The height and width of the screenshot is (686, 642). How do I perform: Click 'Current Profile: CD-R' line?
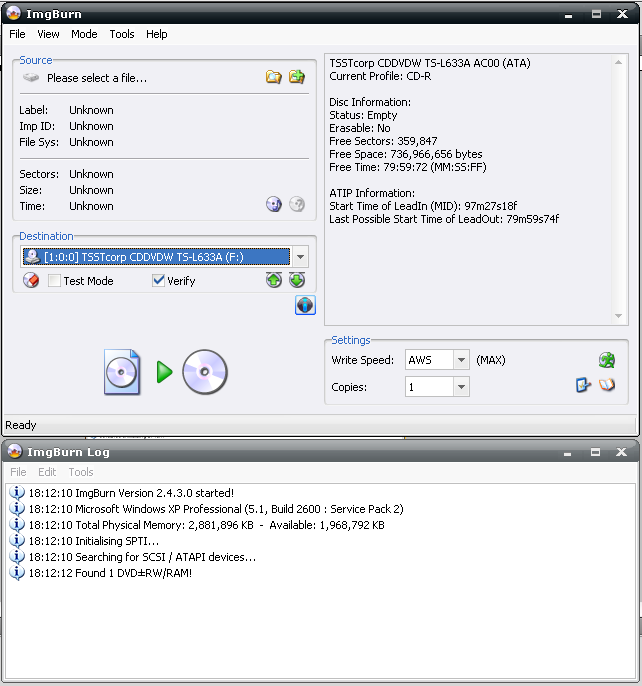tap(380, 76)
